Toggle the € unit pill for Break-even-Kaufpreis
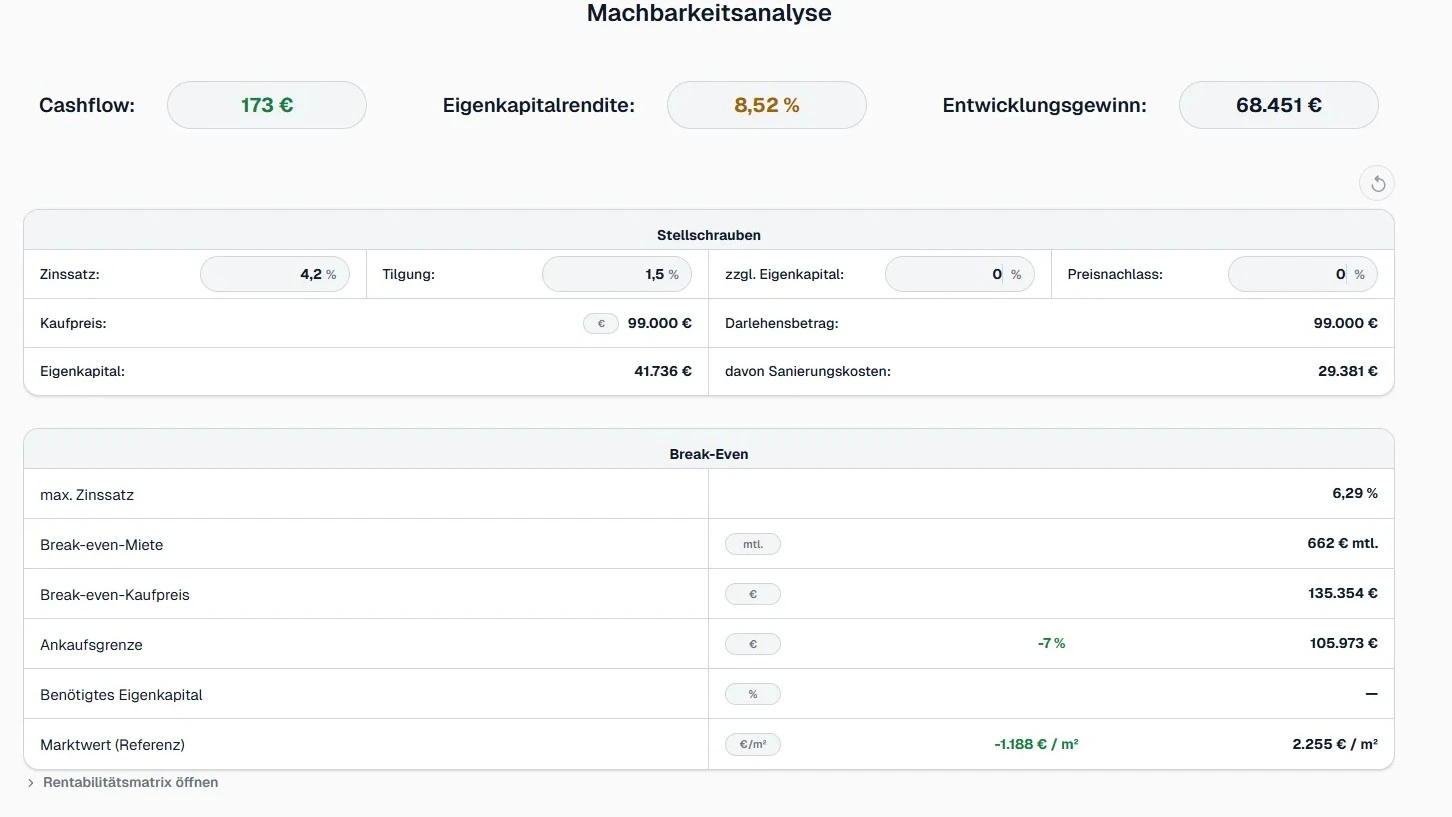Image resolution: width=1452 pixels, height=817 pixels. [753, 594]
